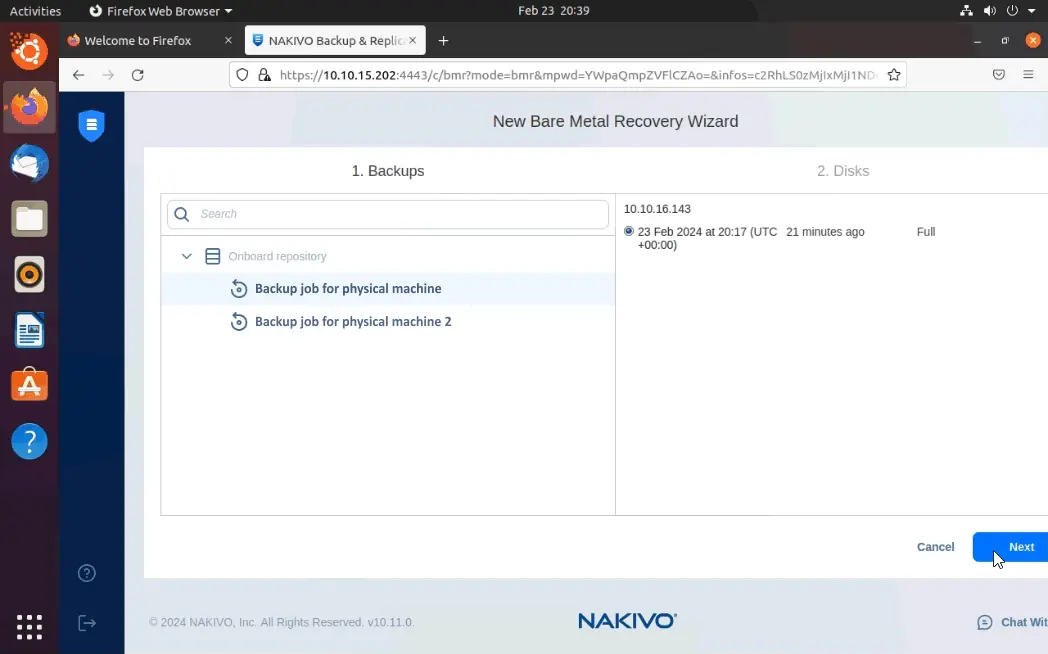
Task: Select the 23 Feb 2024 20:17 recovery point
Action: click(x=628, y=231)
